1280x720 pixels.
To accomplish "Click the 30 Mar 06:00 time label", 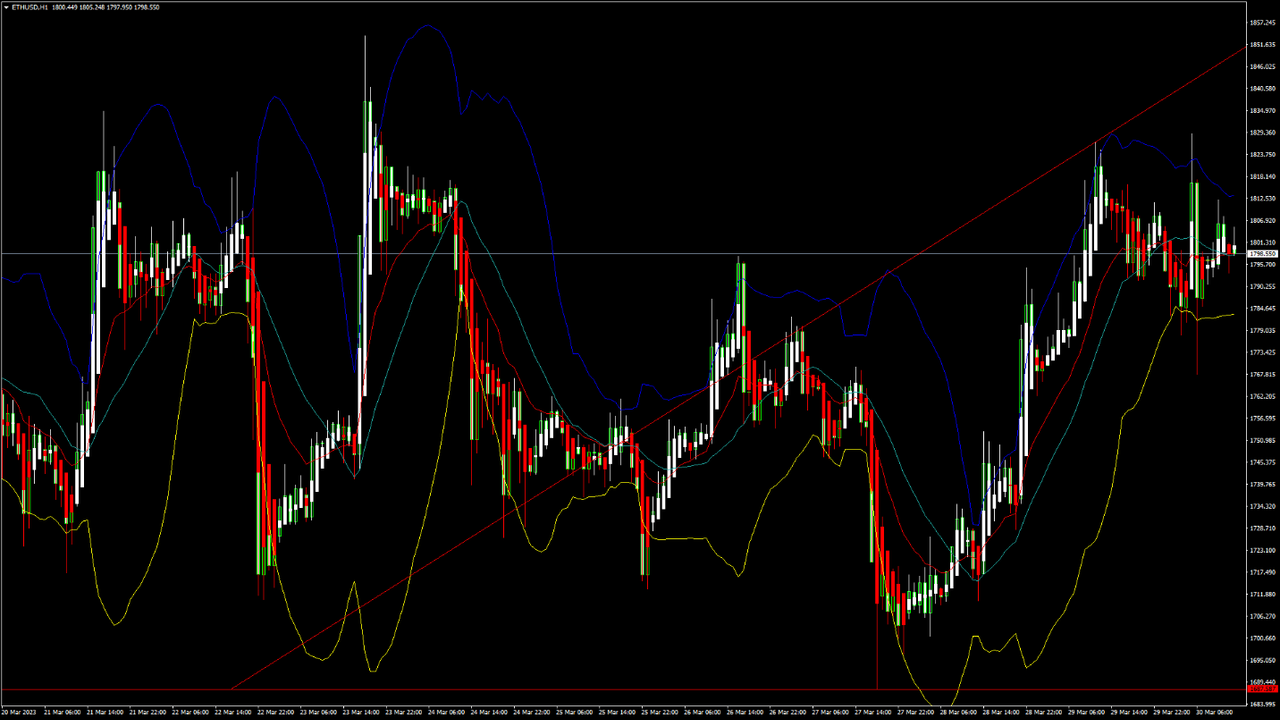I will [1214, 713].
